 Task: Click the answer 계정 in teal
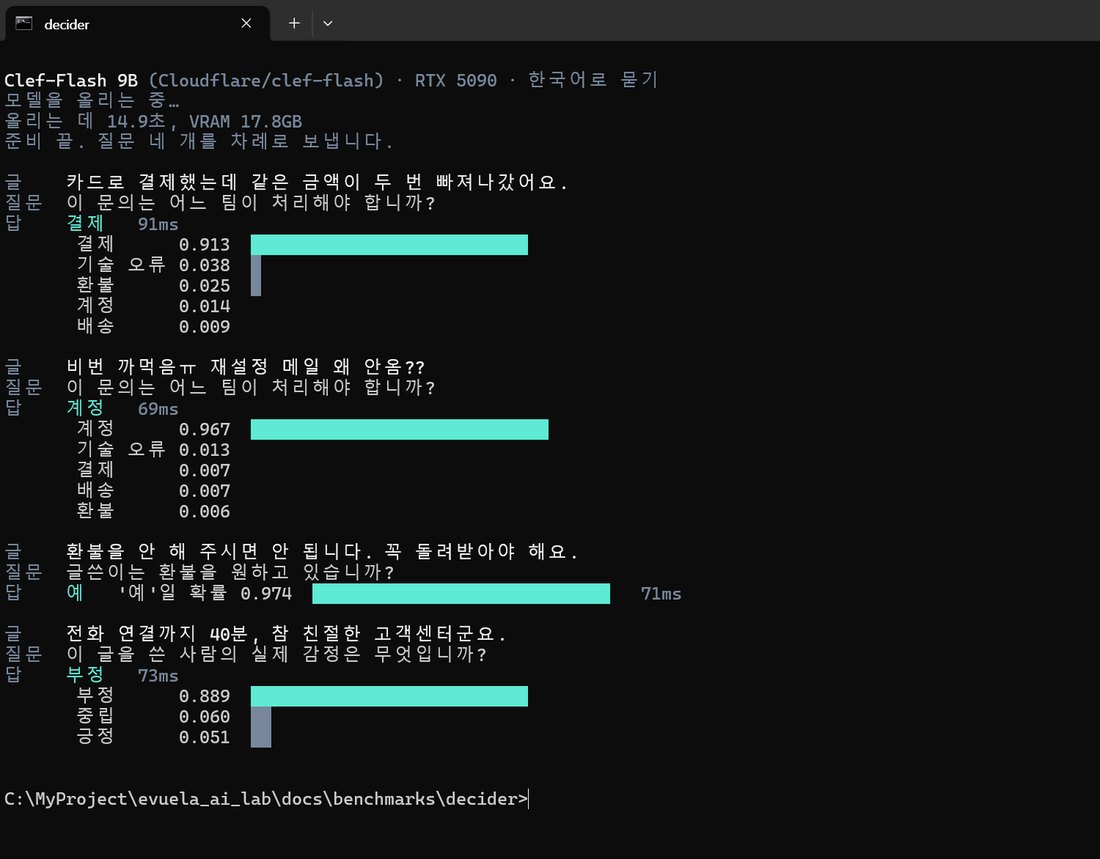(x=85, y=408)
